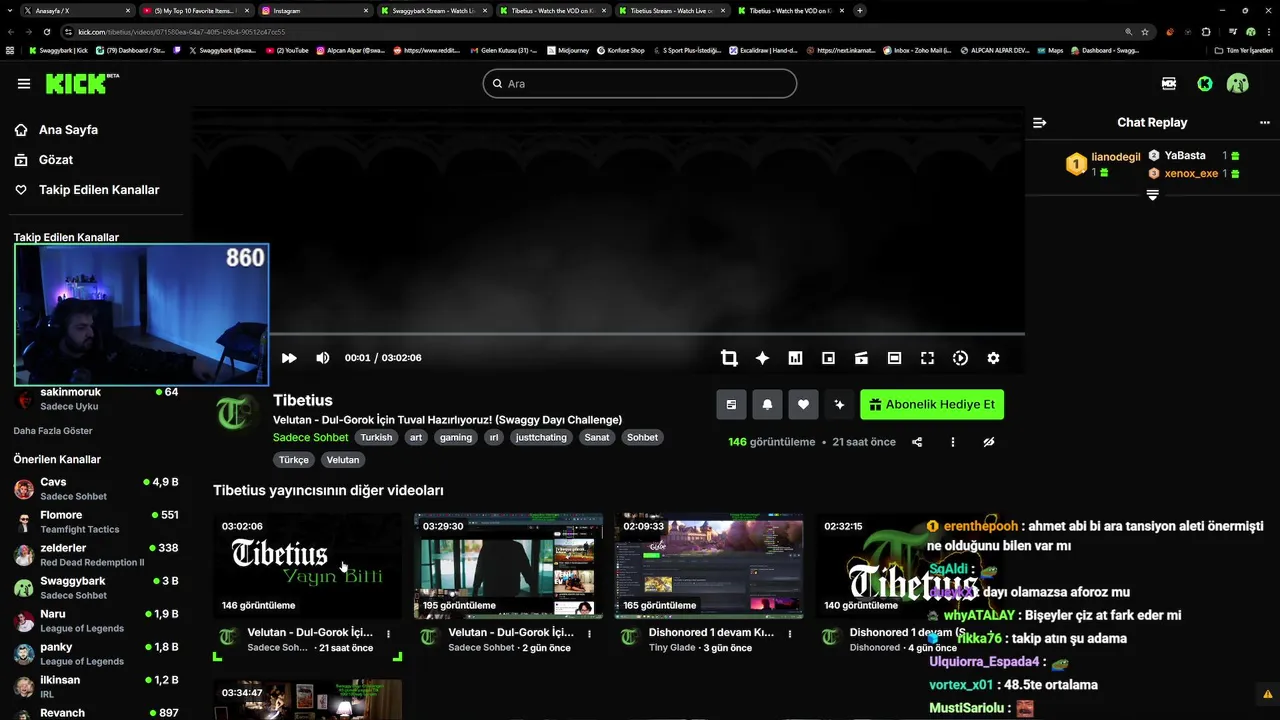Select the Sanat tag
The width and height of the screenshot is (1280, 720).
click(597, 437)
